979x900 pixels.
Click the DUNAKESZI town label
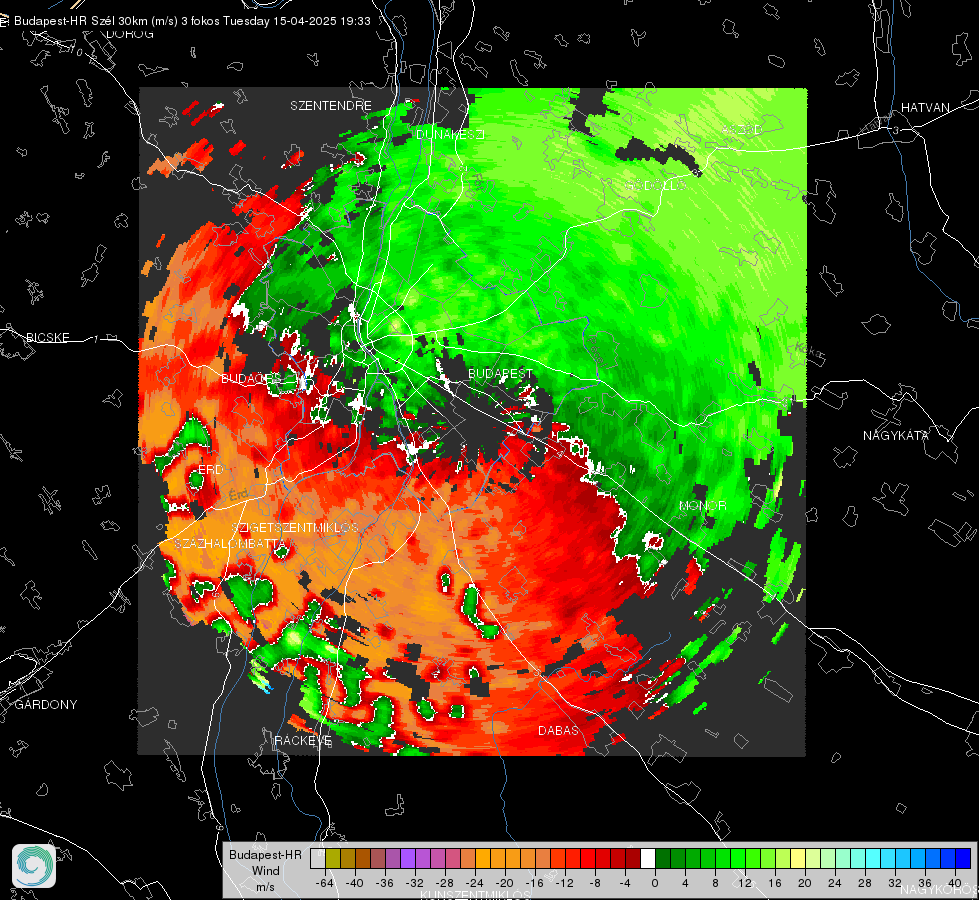[450, 134]
